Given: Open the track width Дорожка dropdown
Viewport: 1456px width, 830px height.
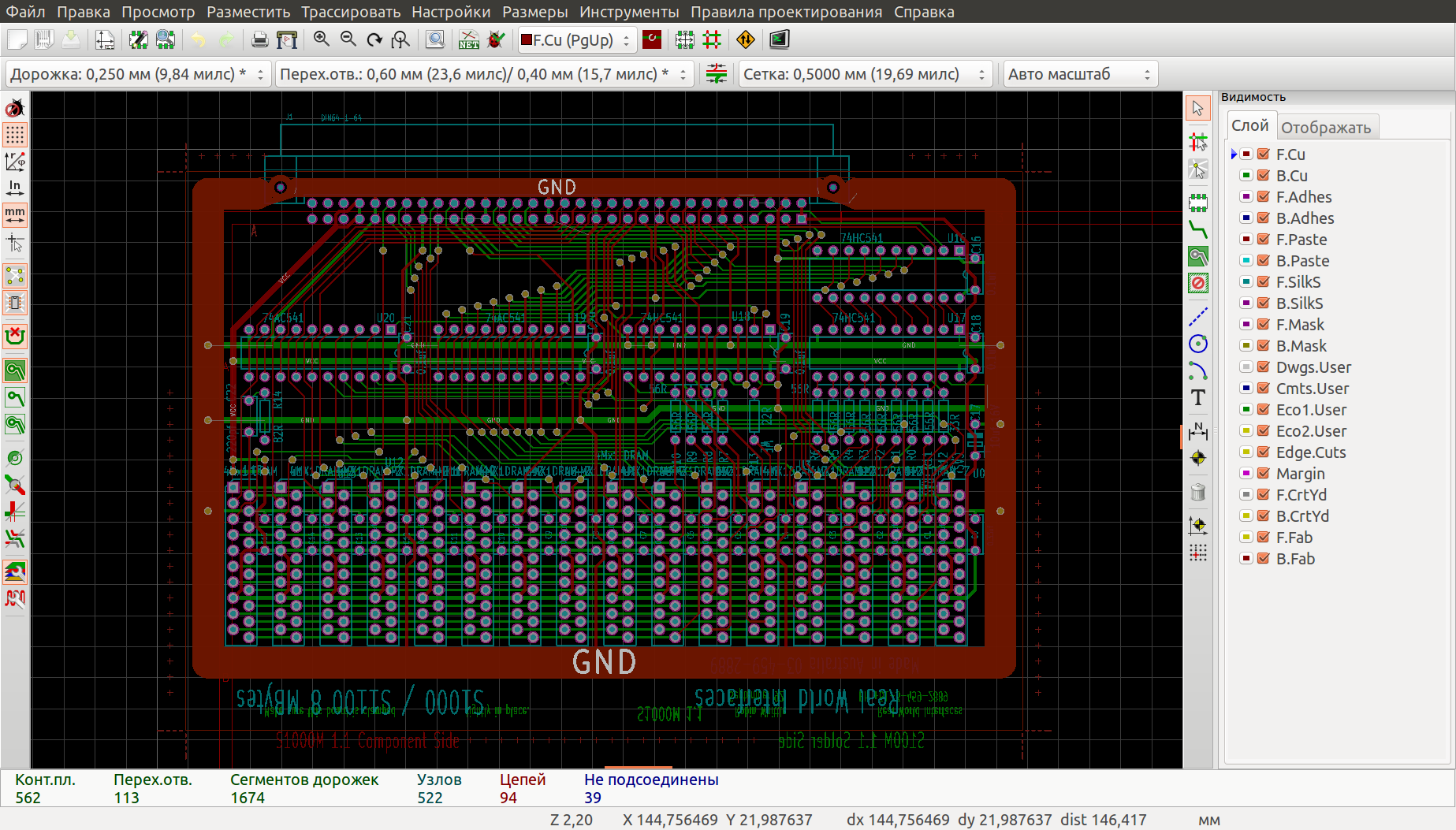Looking at the screenshot, I should pos(138,74).
